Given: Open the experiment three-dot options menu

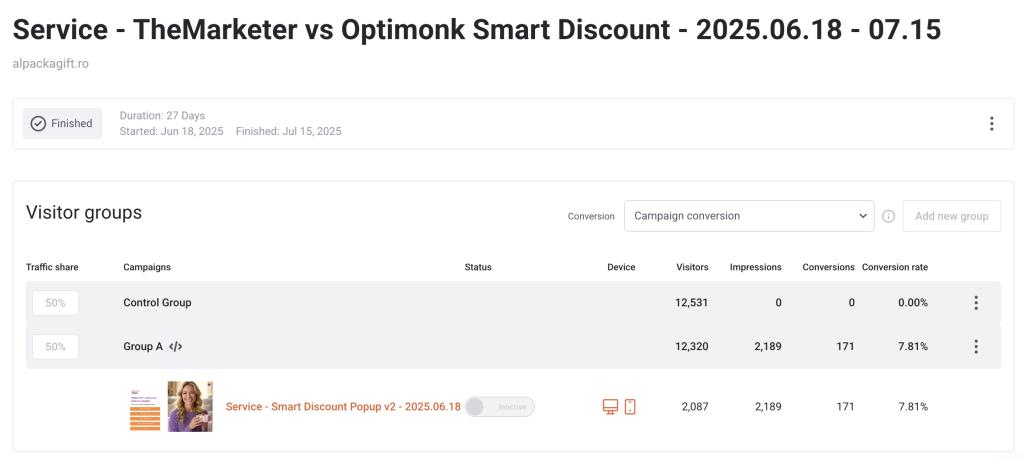Looking at the screenshot, I should point(991,124).
